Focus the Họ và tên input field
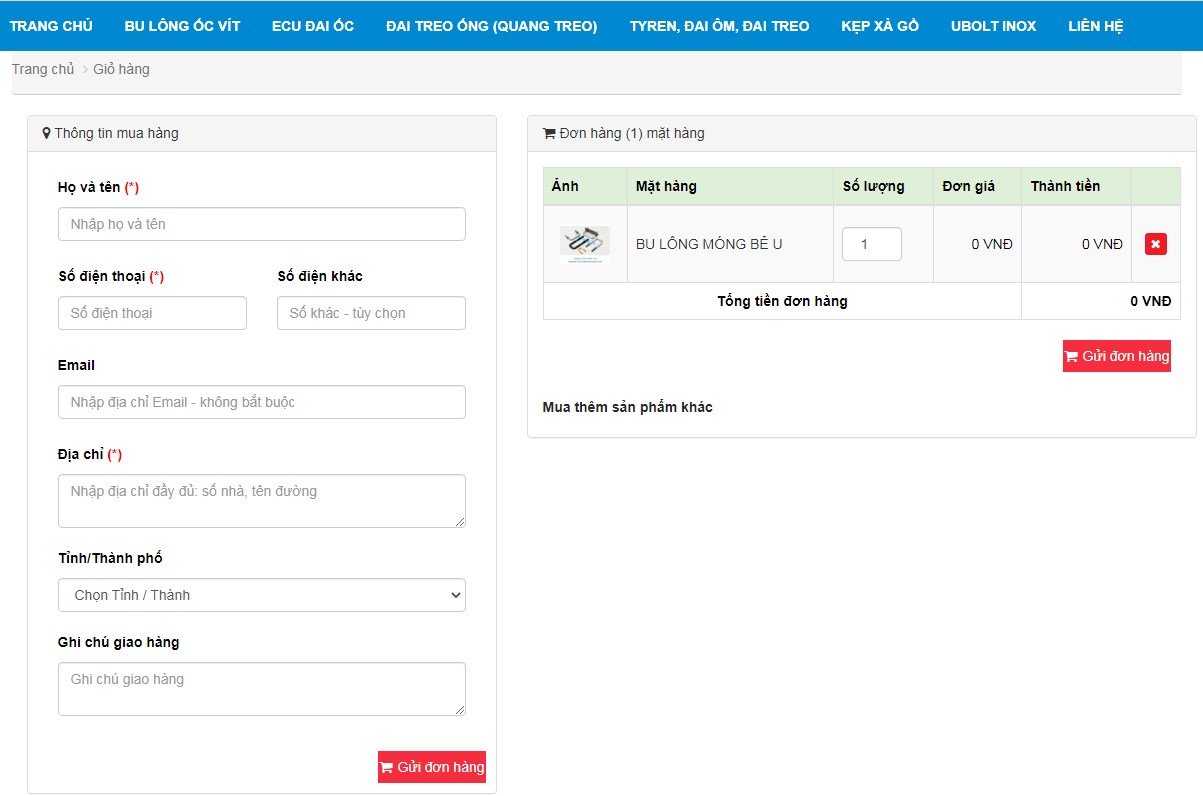The width and height of the screenshot is (1203, 796). (261, 224)
